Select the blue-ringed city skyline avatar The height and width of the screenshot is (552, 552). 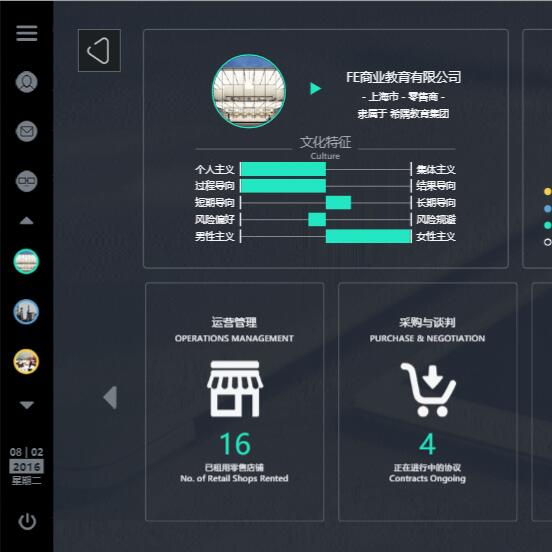click(26, 312)
